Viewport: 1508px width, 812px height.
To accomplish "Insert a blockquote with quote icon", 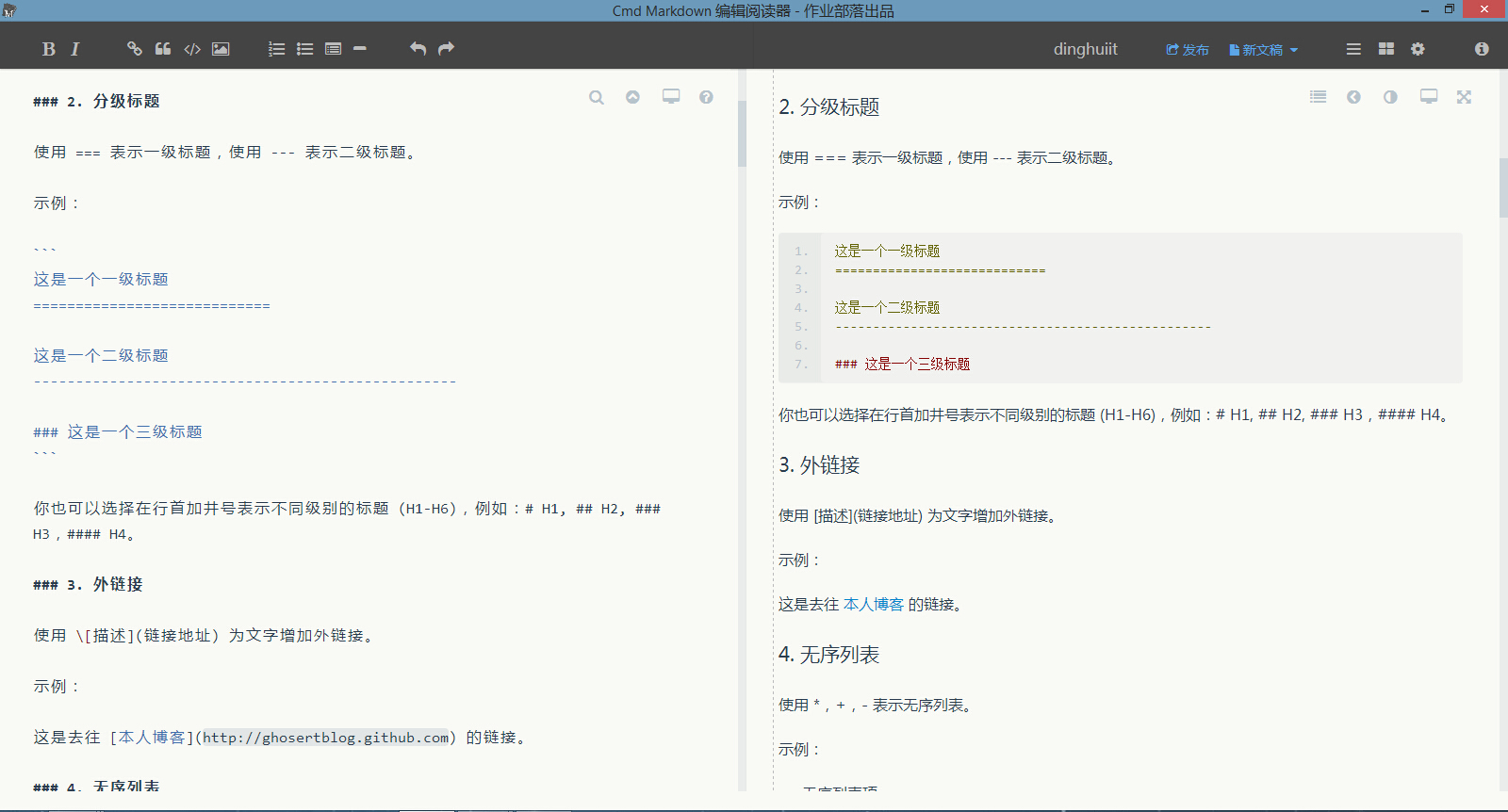I will coord(163,49).
